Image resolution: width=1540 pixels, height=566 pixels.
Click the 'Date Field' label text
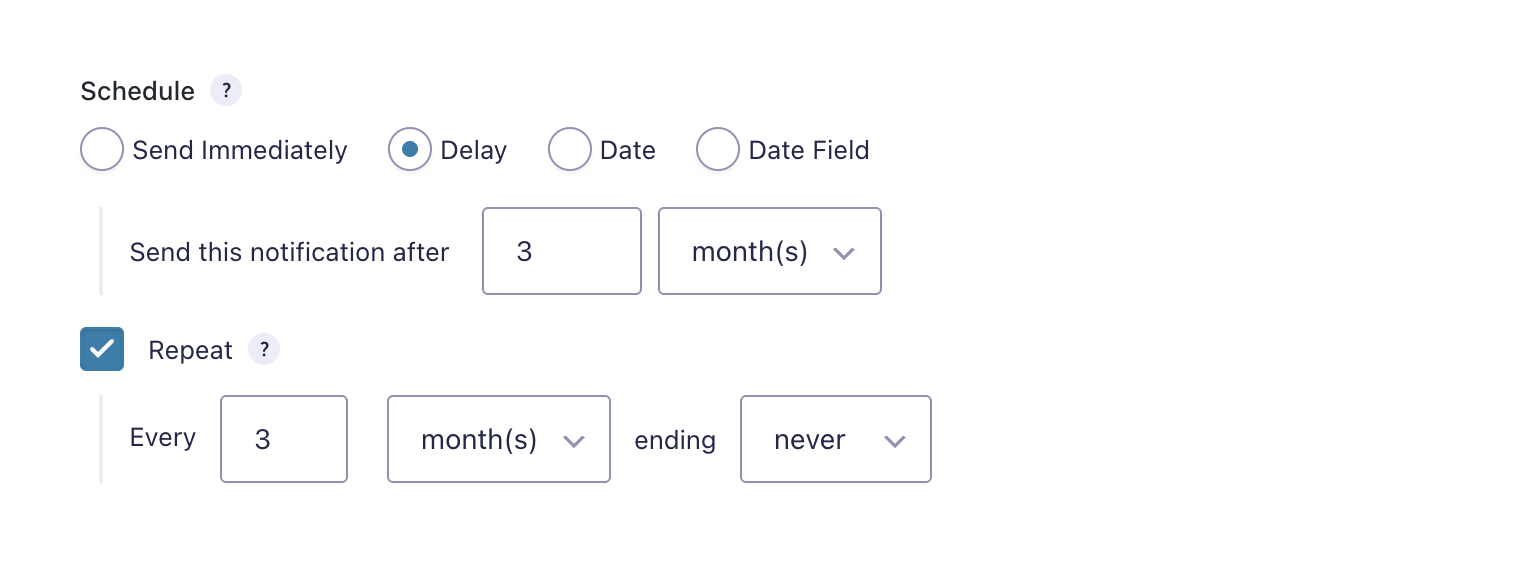[x=809, y=151]
